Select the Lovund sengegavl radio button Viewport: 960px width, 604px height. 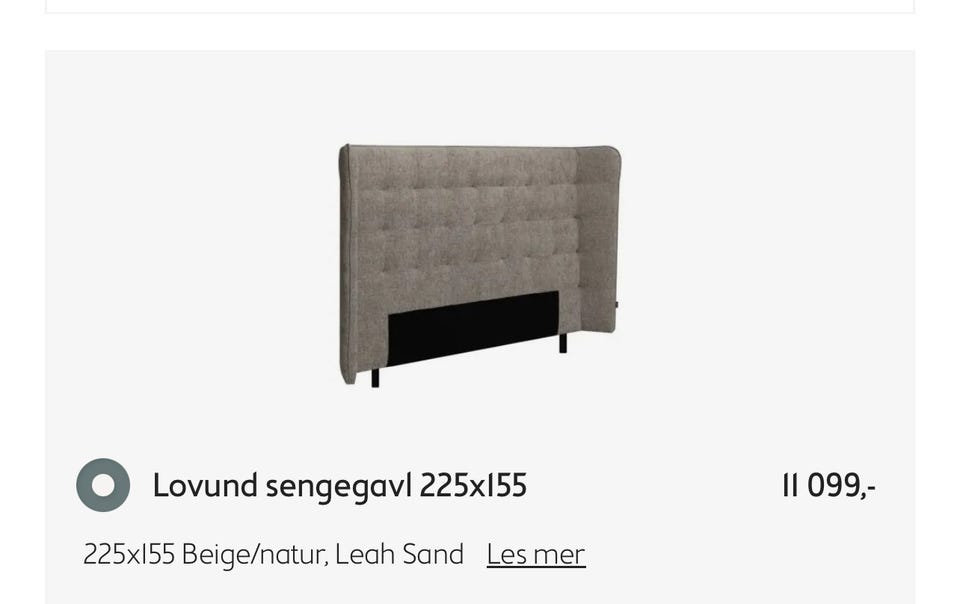click(x=103, y=485)
